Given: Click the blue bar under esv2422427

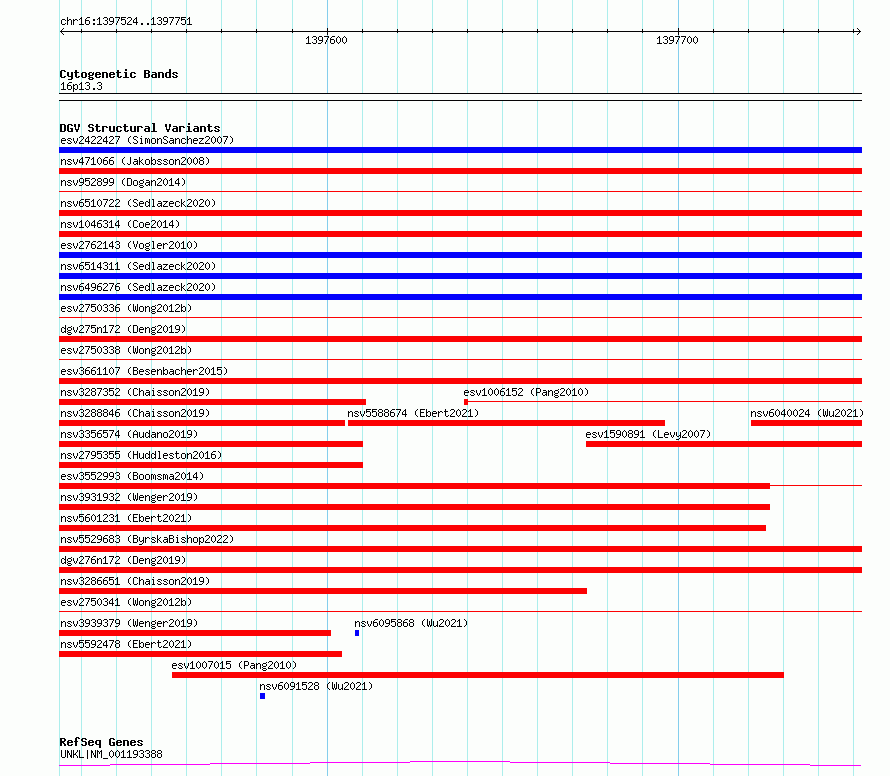Looking at the screenshot, I should 460,150.
